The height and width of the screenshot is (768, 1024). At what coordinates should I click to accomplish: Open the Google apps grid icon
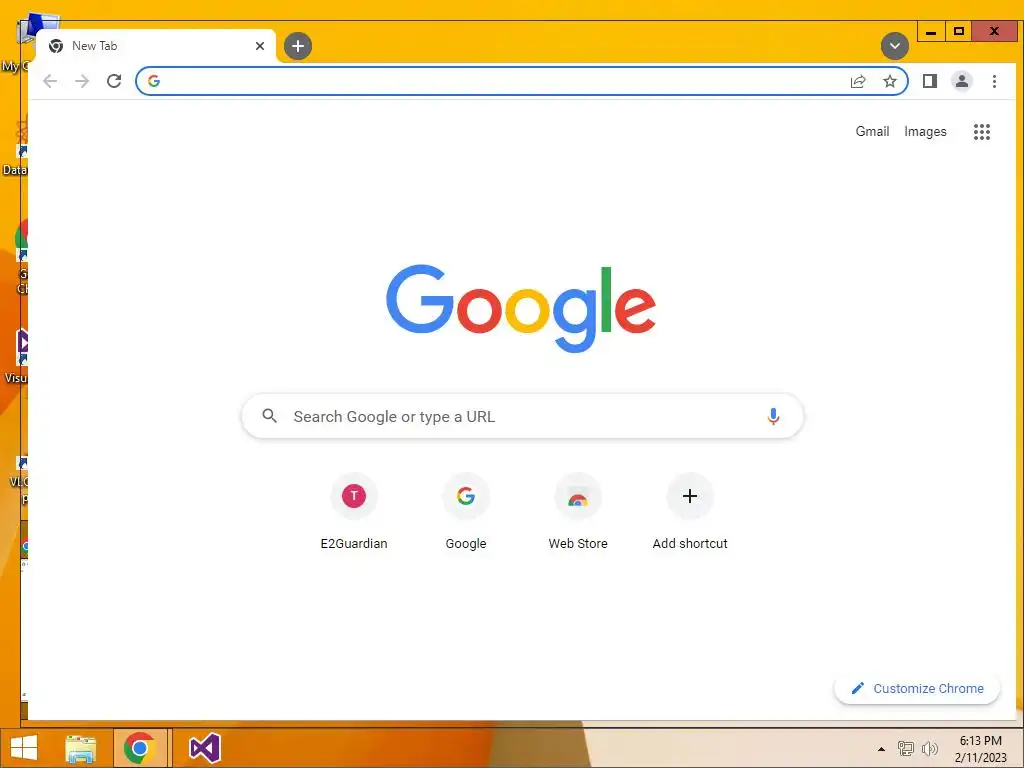click(982, 132)
